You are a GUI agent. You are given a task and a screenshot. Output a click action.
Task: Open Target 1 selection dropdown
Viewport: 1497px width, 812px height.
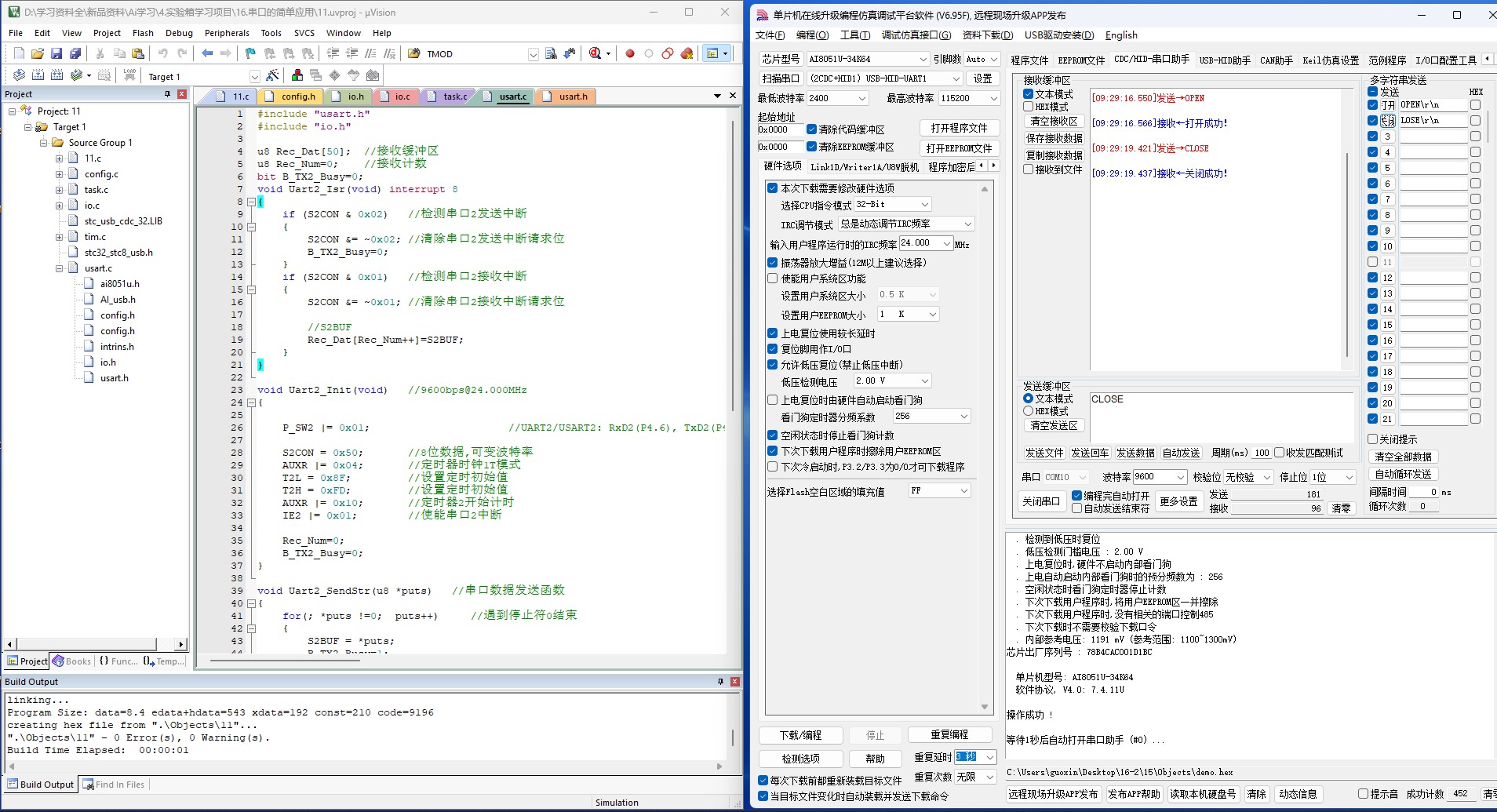[254, 76]
